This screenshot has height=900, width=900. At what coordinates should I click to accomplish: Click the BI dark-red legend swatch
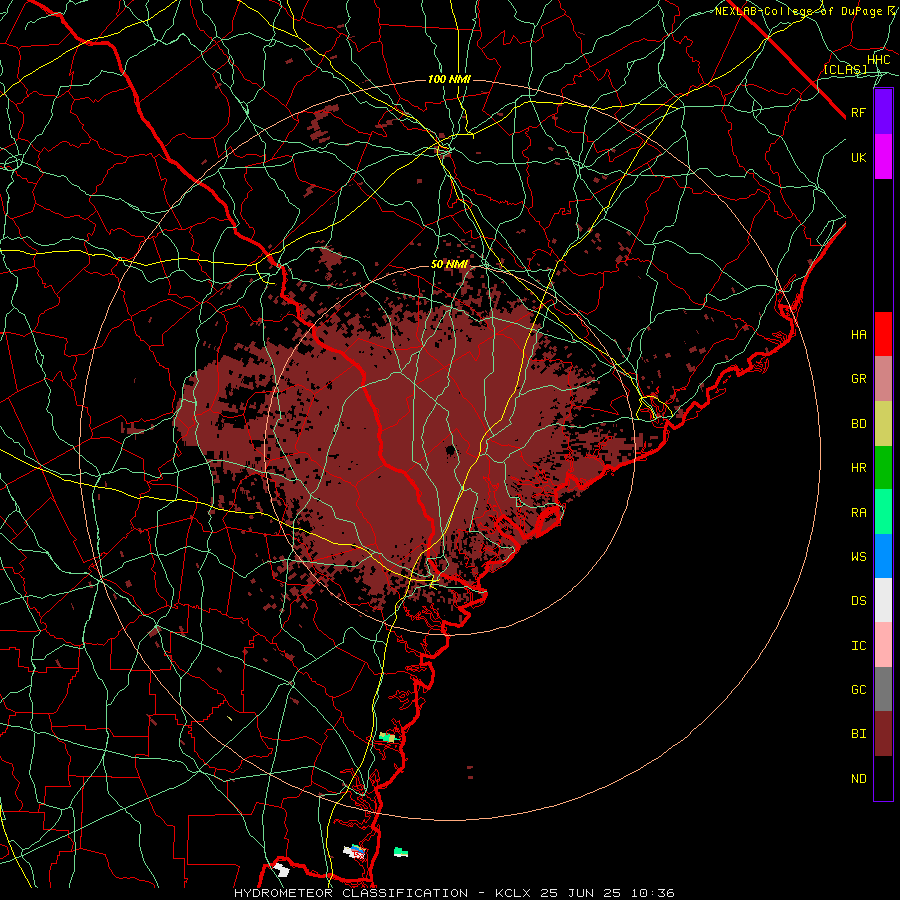click(883, 734)
